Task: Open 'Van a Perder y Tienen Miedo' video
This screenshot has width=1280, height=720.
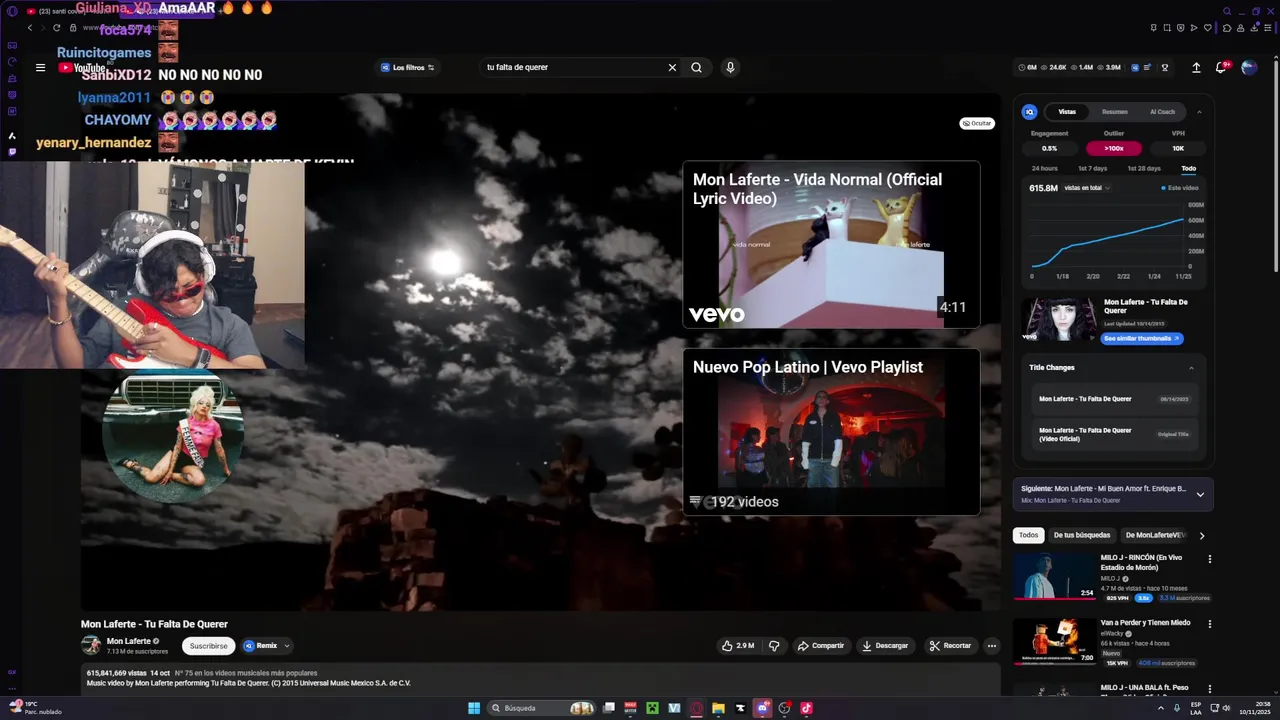Action: pos(1055,641)
